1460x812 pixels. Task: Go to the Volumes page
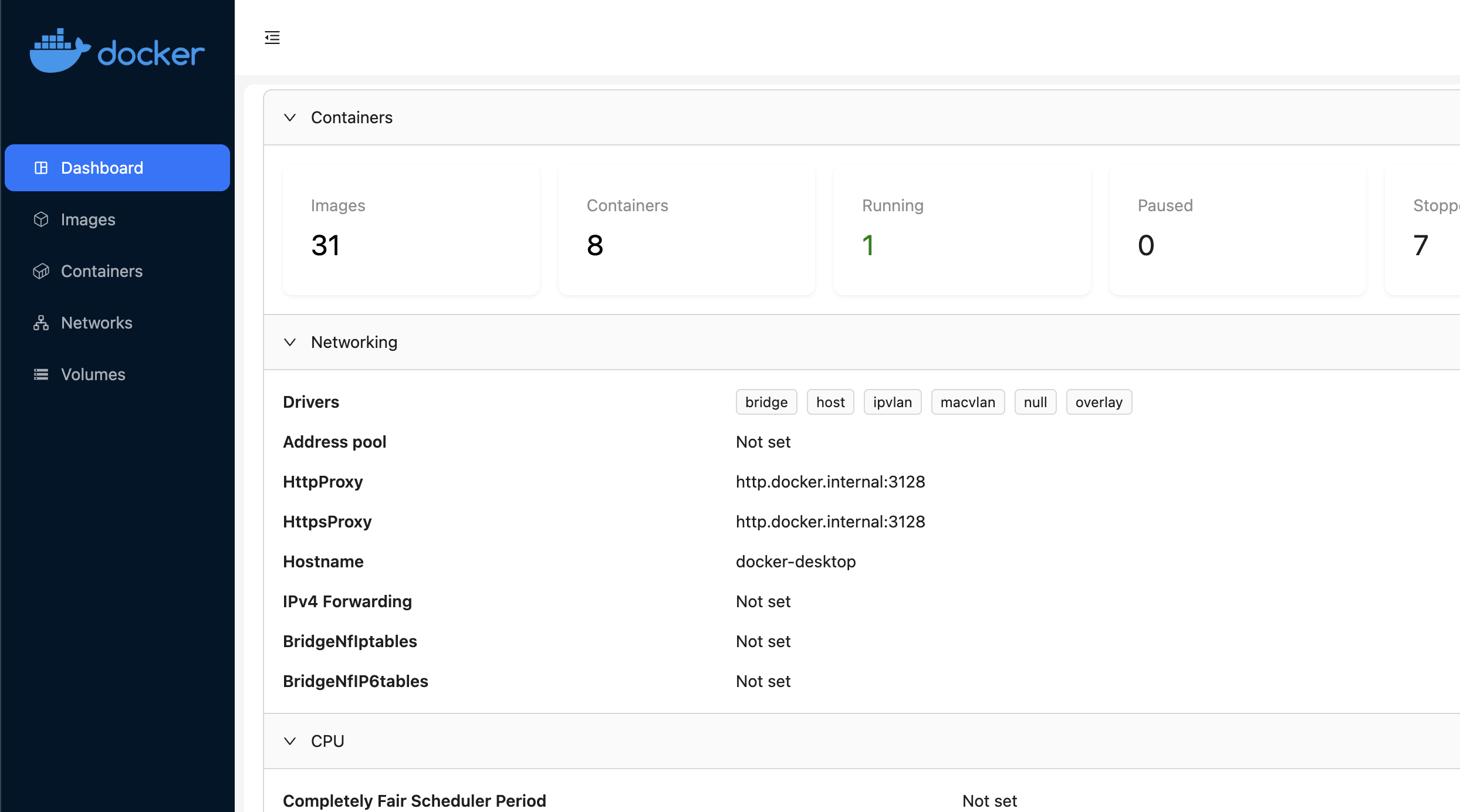click(93, 374)
